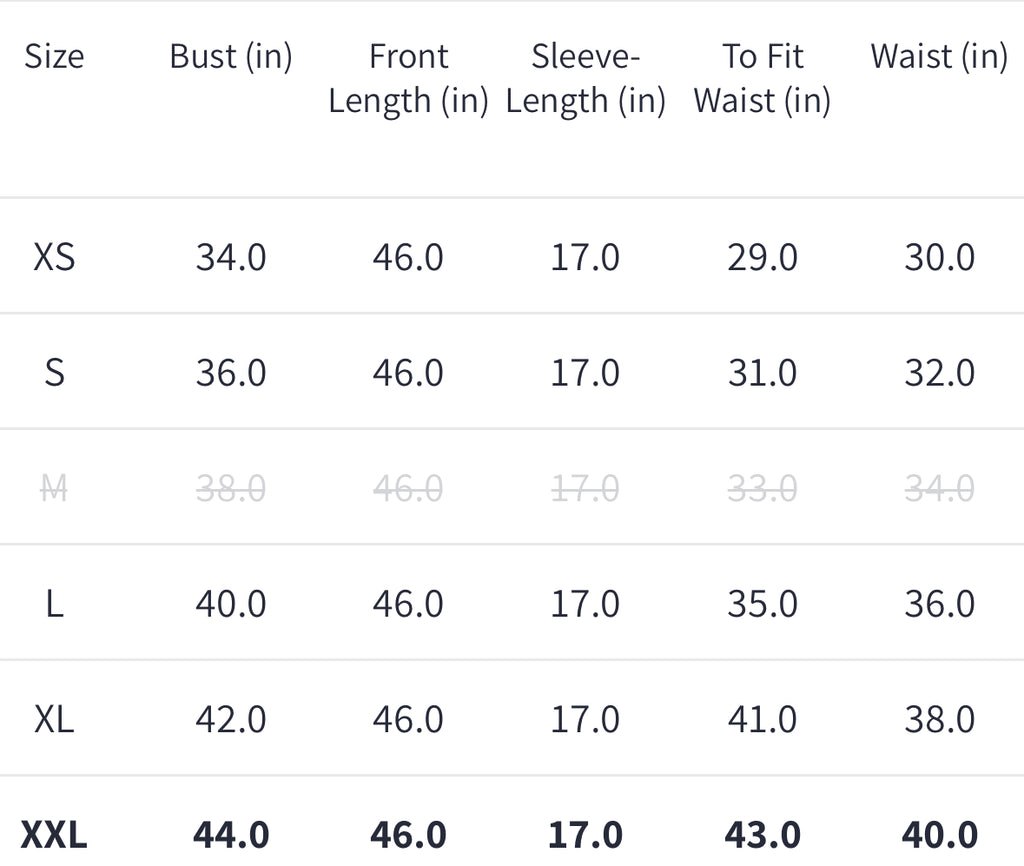
Task: Click L bust value 40.0
Action: click(231, 603)
